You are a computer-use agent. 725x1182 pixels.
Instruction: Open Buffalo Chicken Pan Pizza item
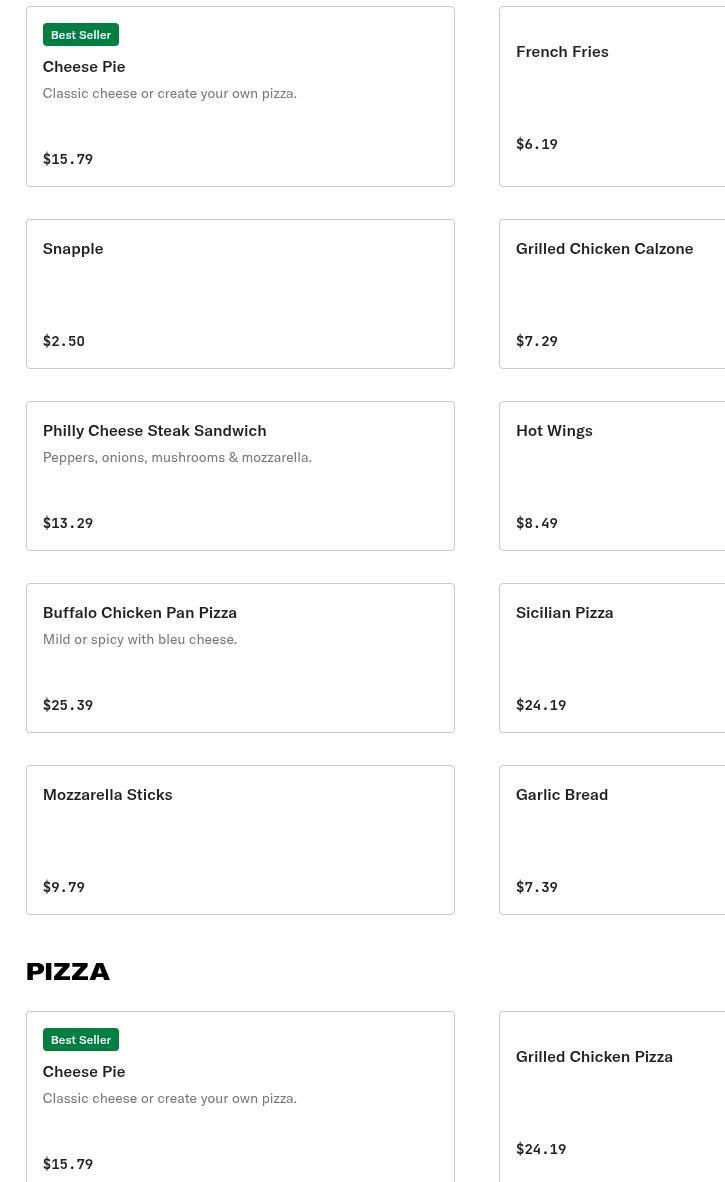[240, 658]
